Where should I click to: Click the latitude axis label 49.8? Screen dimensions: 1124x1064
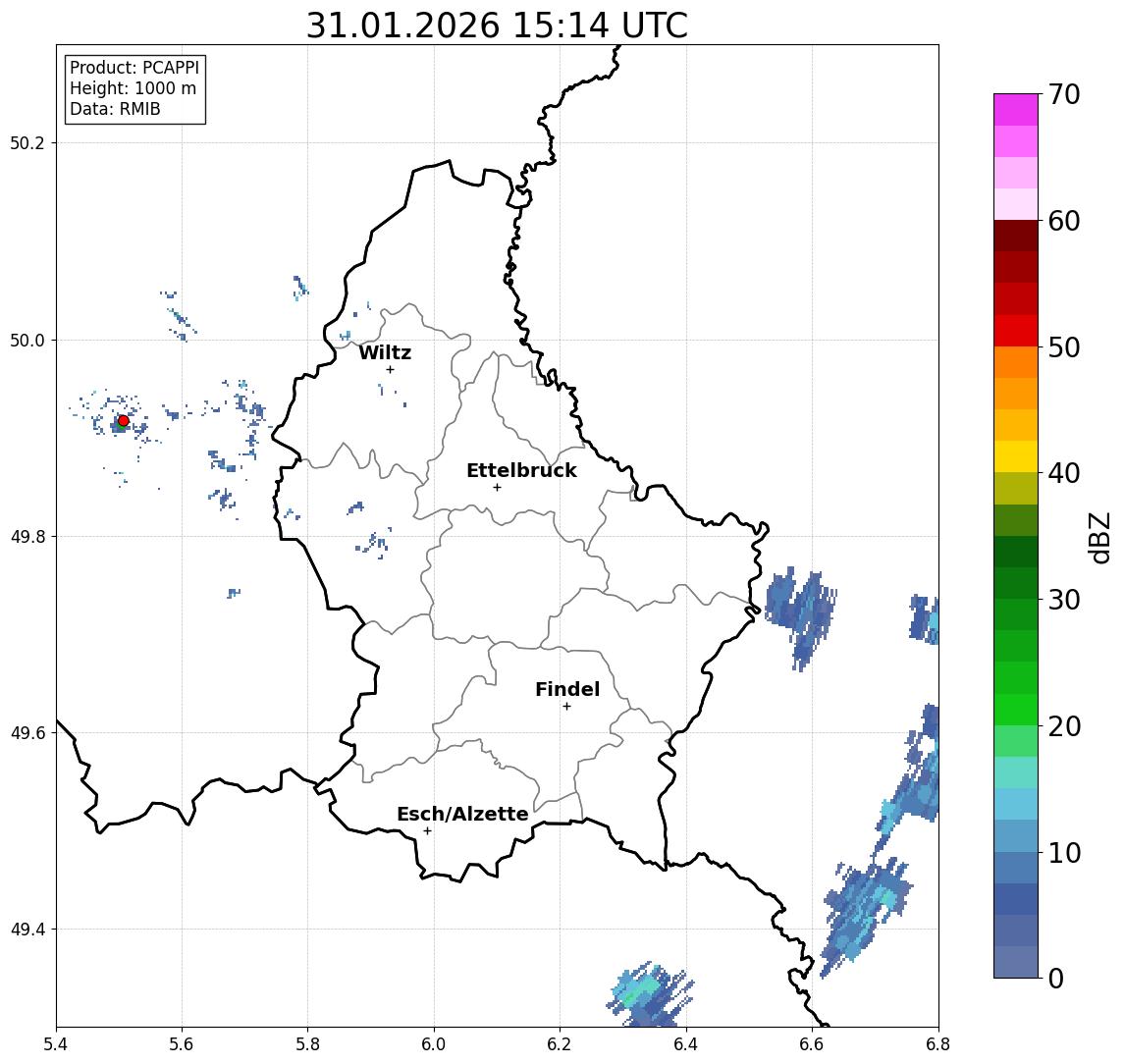[27, 536]
